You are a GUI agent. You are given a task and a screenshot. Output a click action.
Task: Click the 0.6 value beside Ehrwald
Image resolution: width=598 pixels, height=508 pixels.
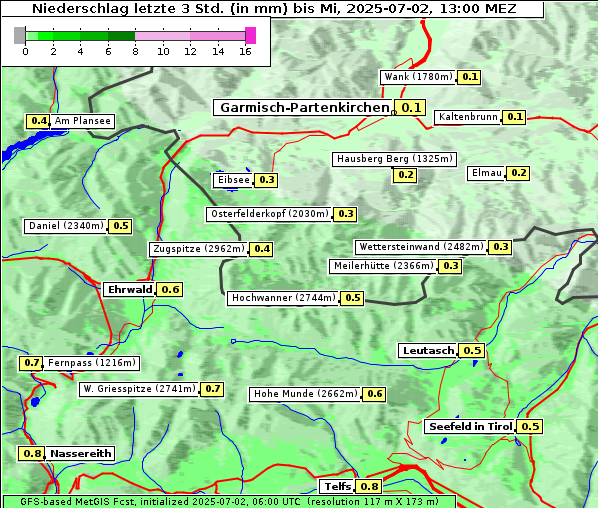pos(170,290)
